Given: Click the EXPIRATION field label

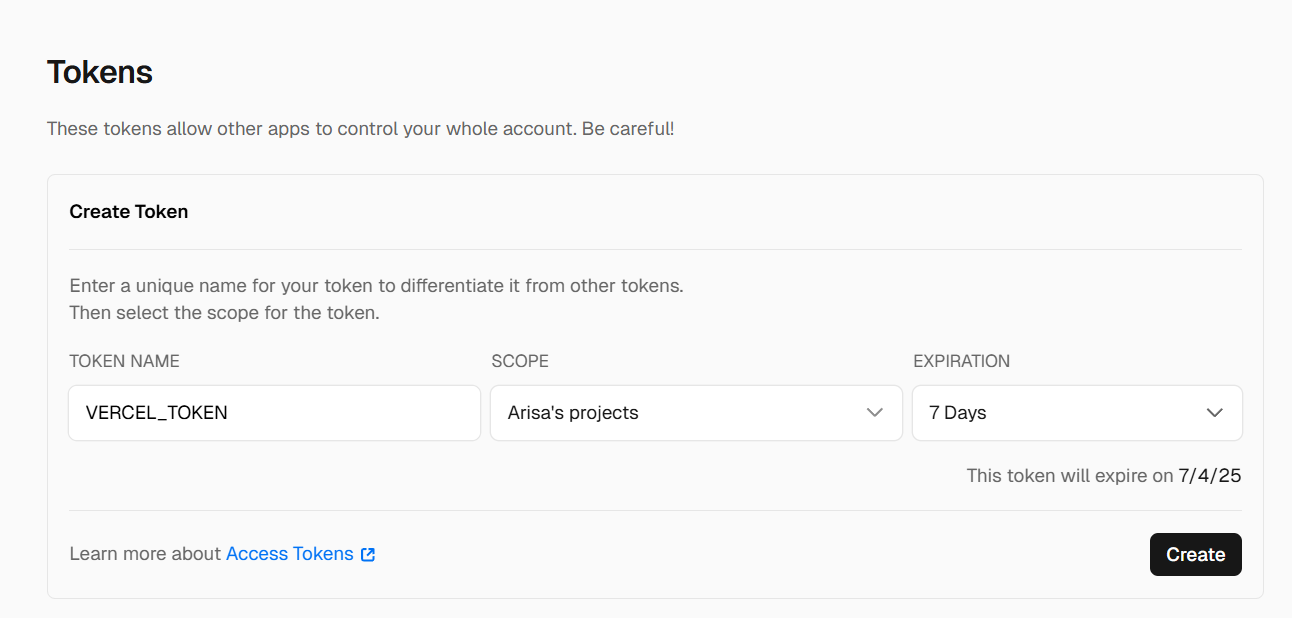Looking at the screenshot, I should pyautogui.click(x=961, y=361).
